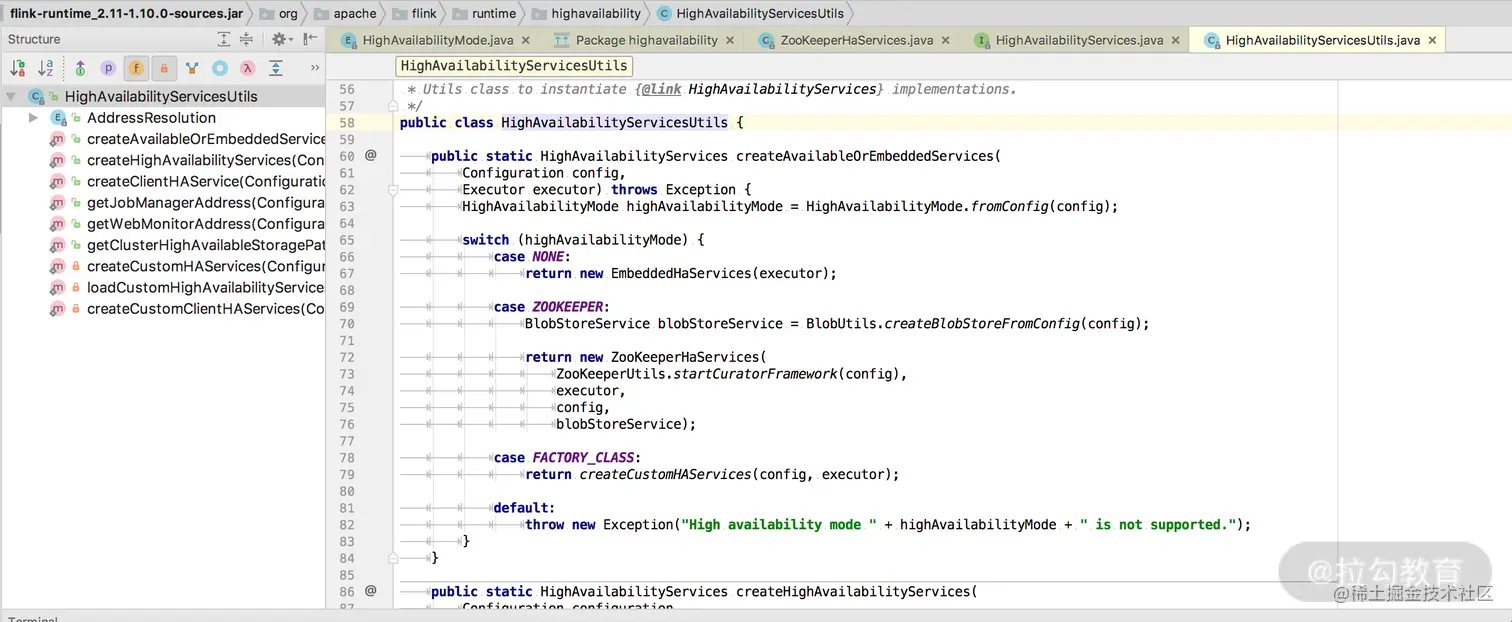Select getClusterHighAvailableStoragePath method in Structure

click(x=206, y=245)
